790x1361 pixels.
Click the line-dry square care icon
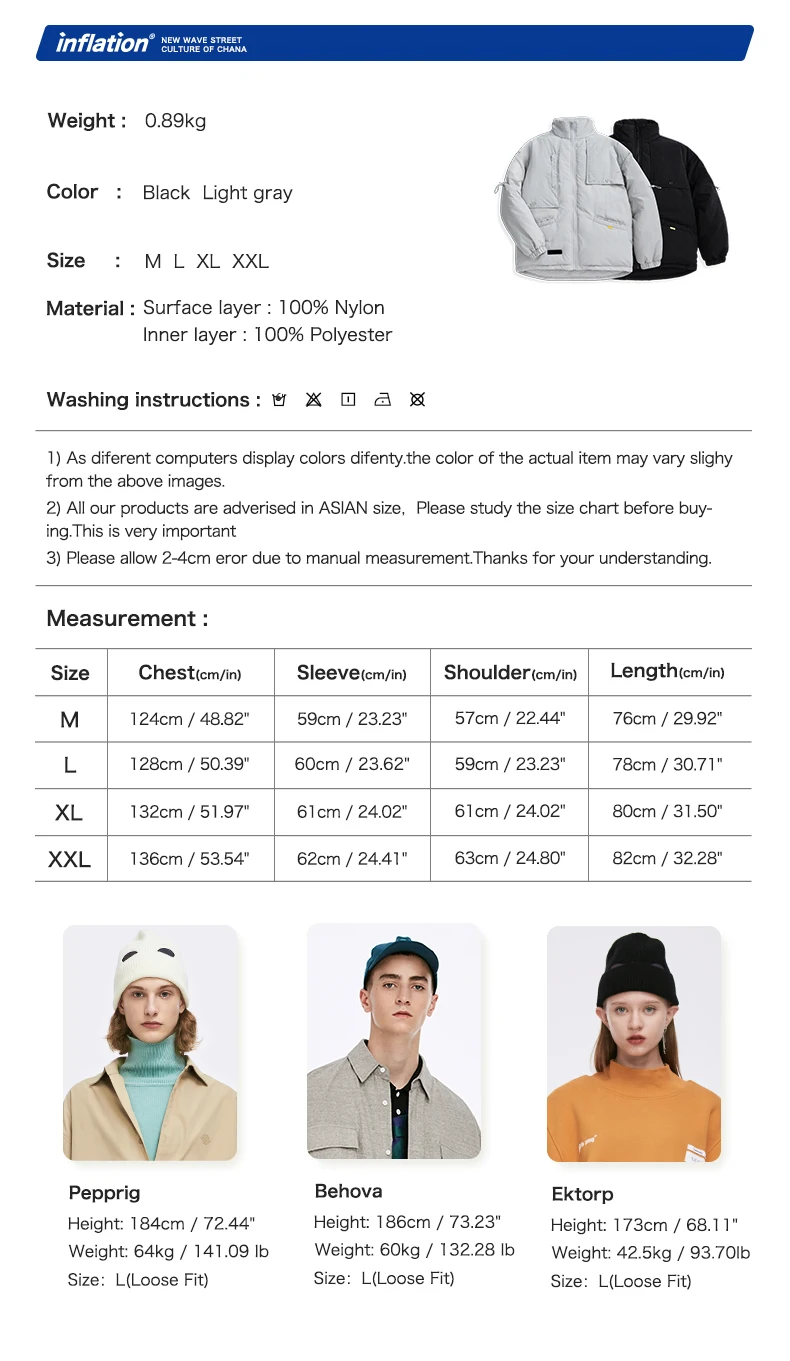click(348, 400)
